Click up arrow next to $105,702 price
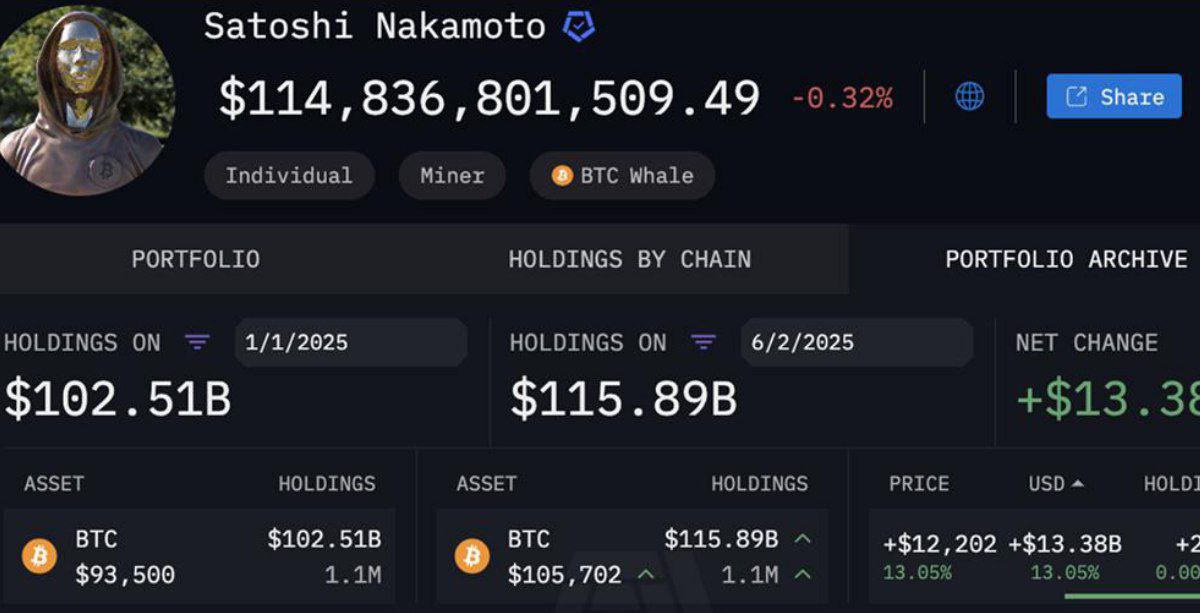Screen dimensions: 1200x613 pyautogui.click(x=646, y=575)
